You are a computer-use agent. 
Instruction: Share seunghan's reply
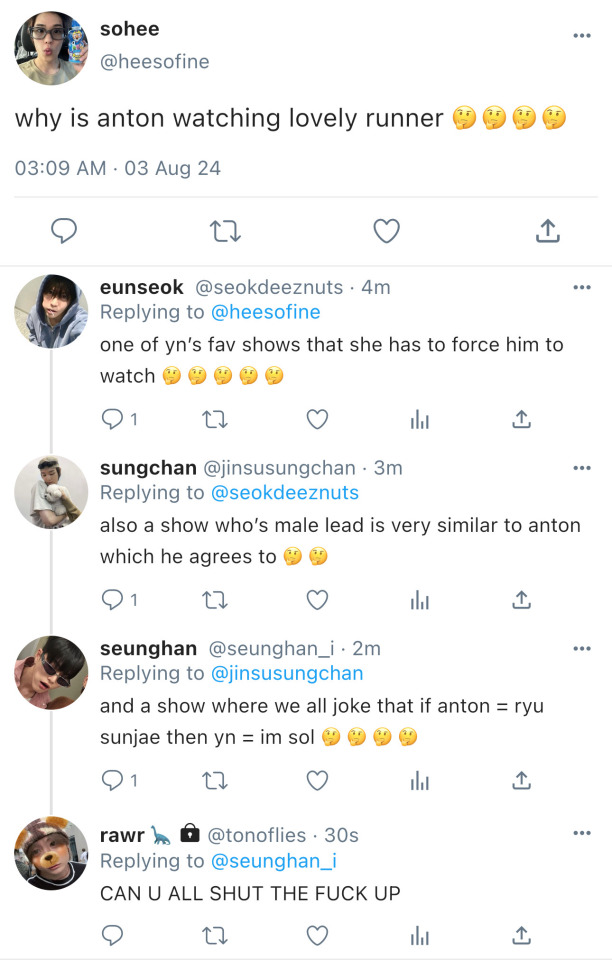(x=521, y=780)
